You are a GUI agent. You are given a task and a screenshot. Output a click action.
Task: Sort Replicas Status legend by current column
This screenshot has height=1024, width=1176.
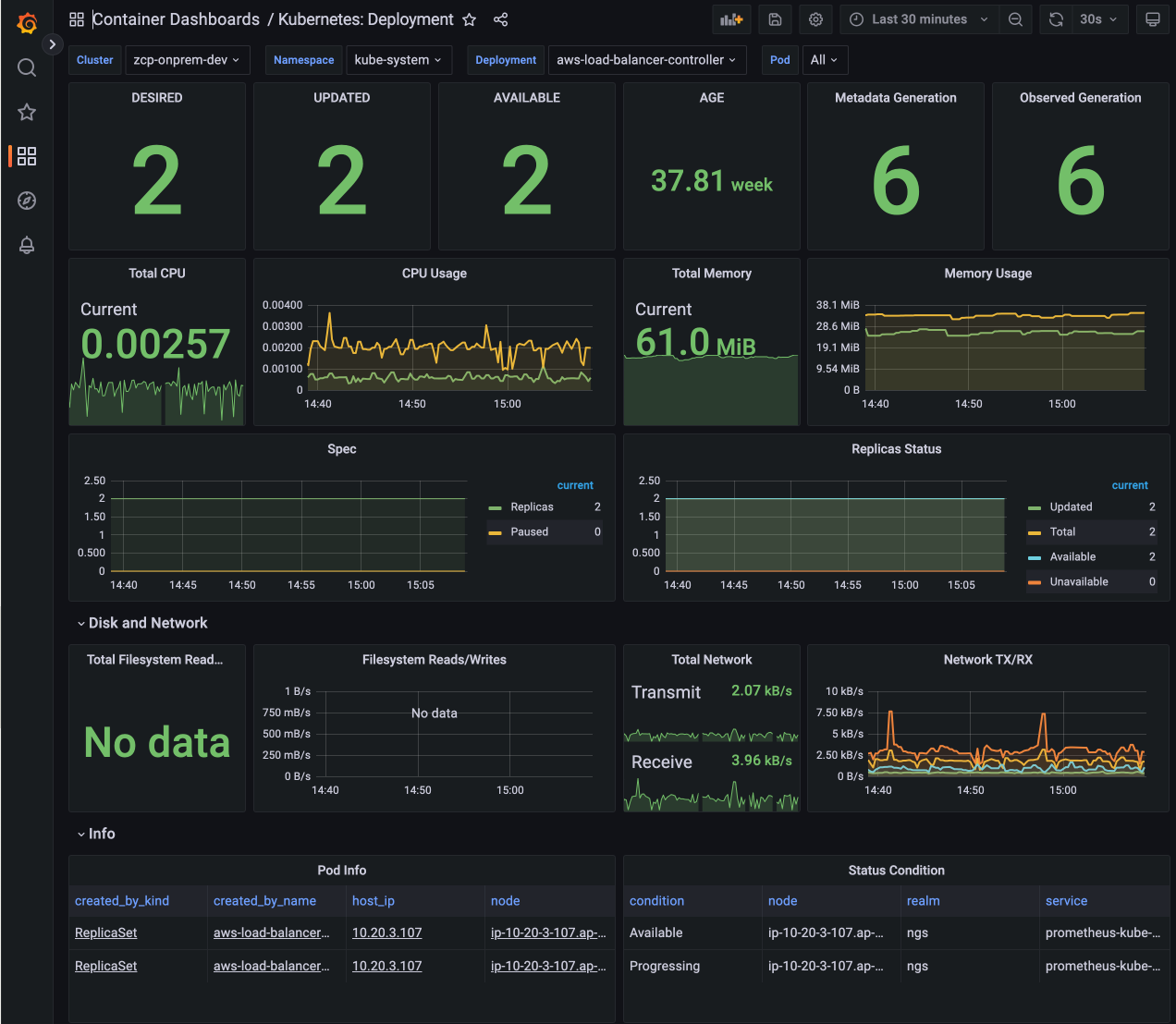coord(1130,485)
